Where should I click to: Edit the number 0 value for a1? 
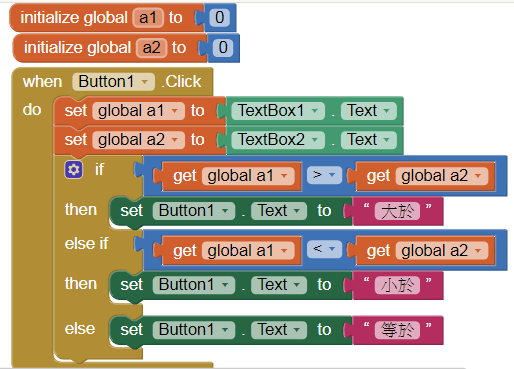(x=219, y=18)
